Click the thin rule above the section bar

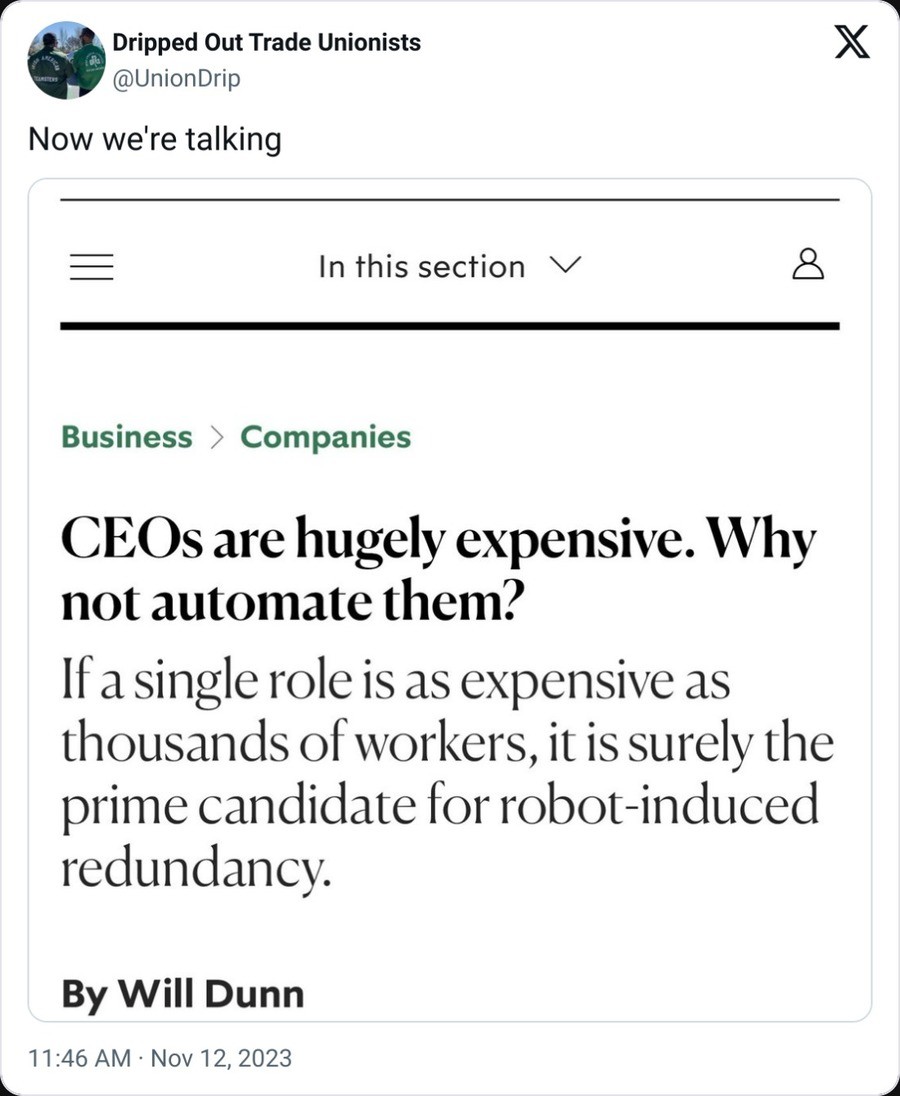coord(449,200)
